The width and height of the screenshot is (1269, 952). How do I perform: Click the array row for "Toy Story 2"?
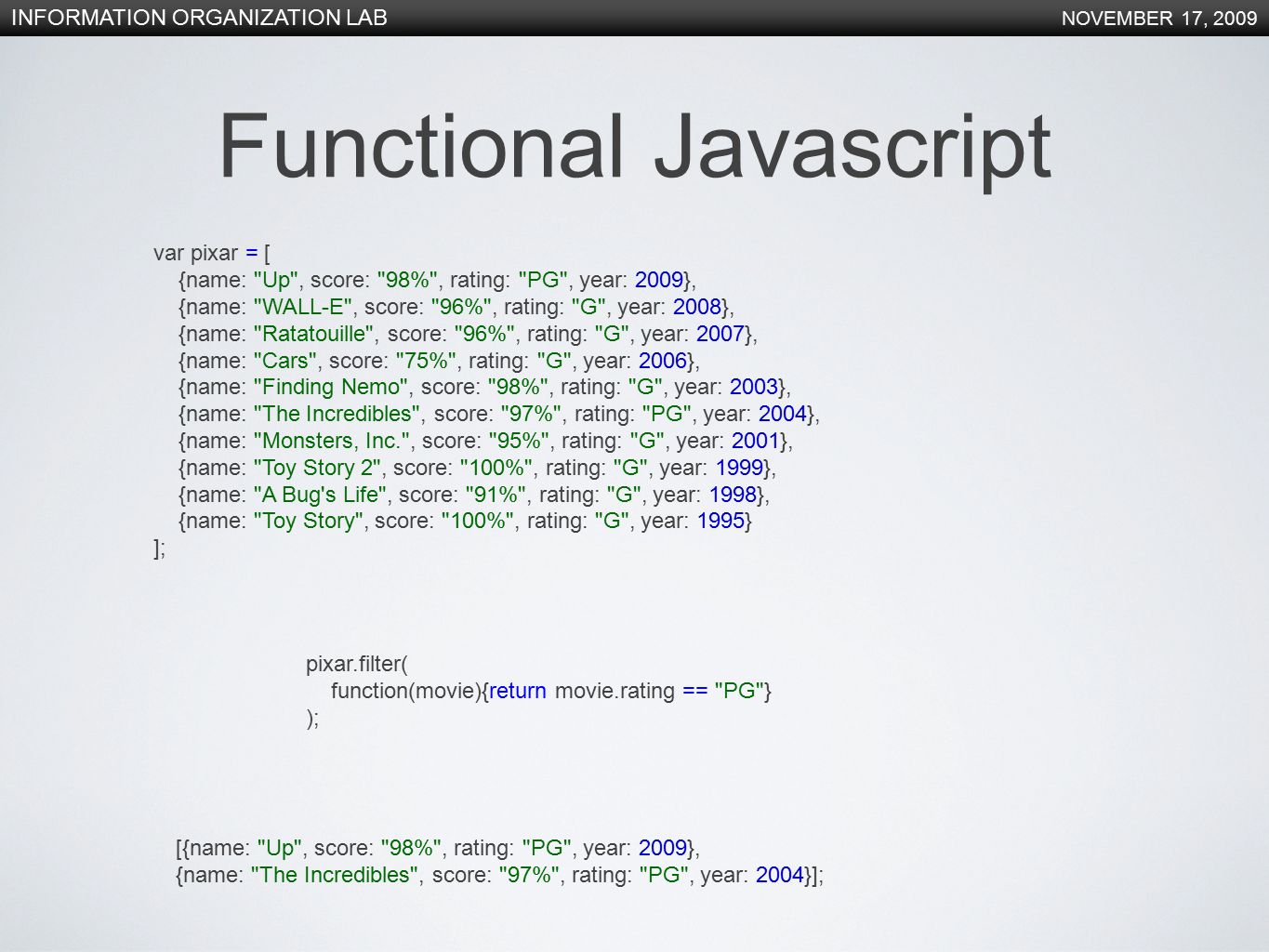pos(477,467)
